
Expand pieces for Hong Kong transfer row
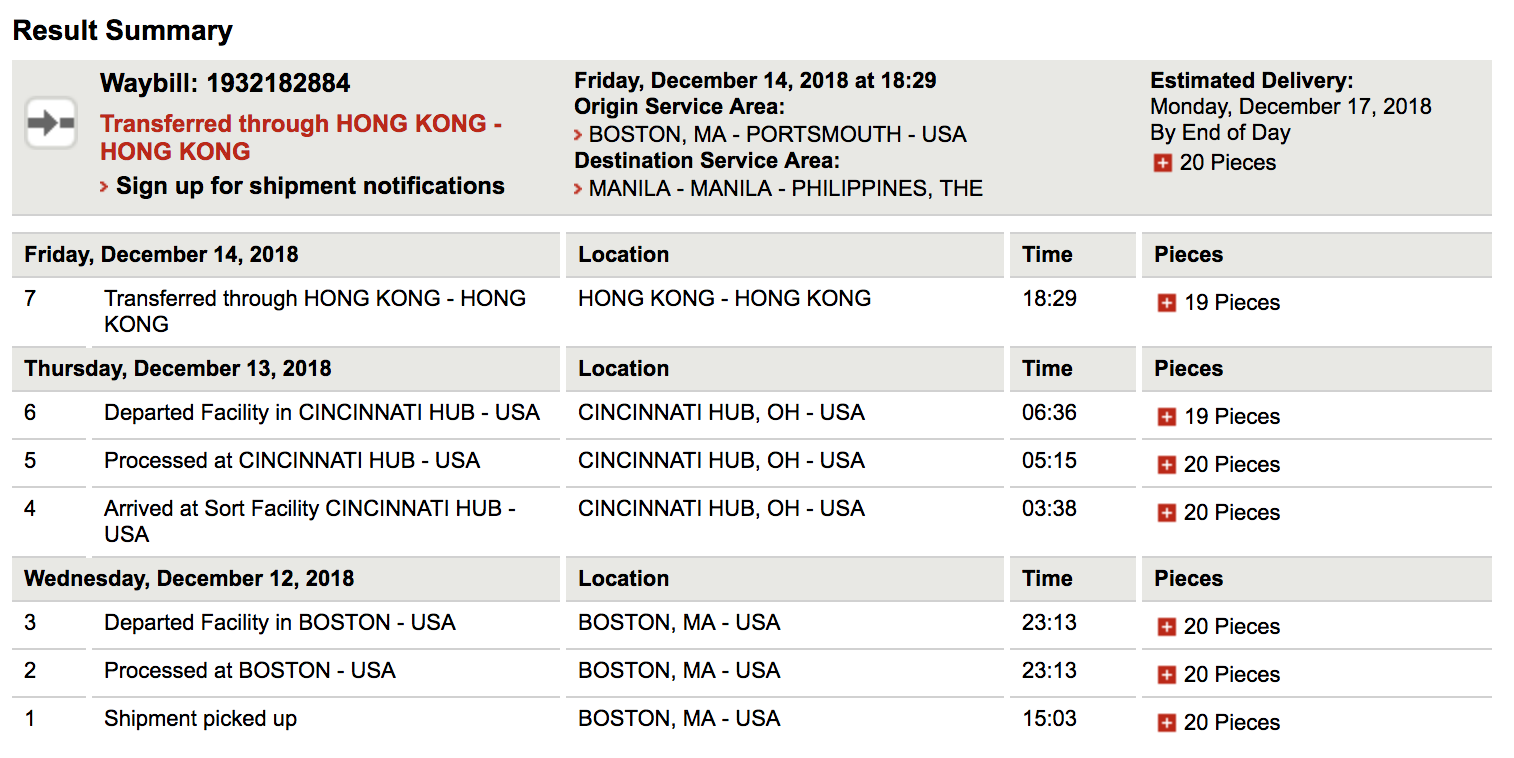point(1166,303)
